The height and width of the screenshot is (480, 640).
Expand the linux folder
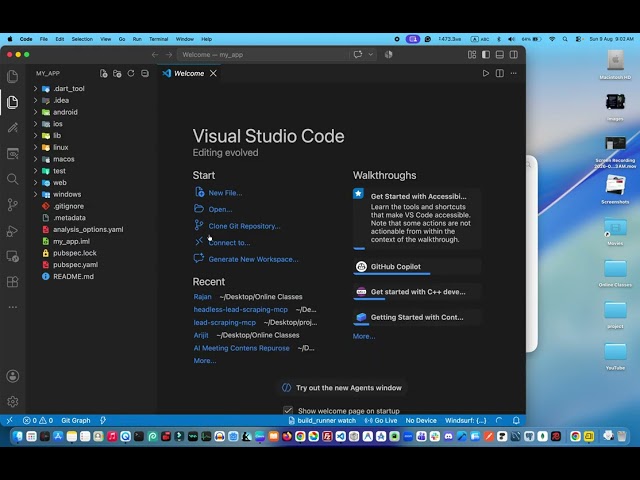[36, 147]
